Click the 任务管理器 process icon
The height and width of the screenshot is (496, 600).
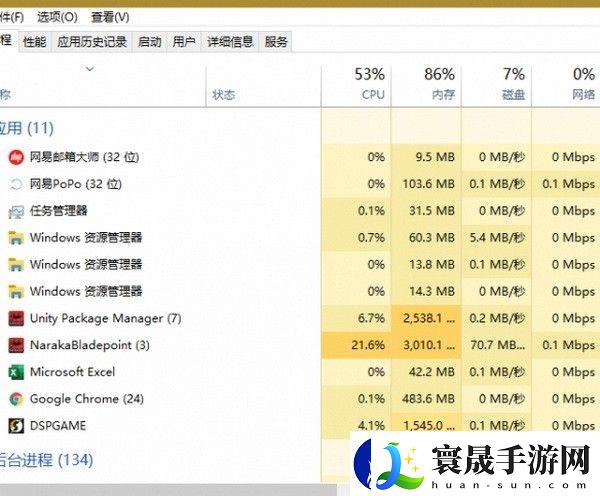pos(15,211)
